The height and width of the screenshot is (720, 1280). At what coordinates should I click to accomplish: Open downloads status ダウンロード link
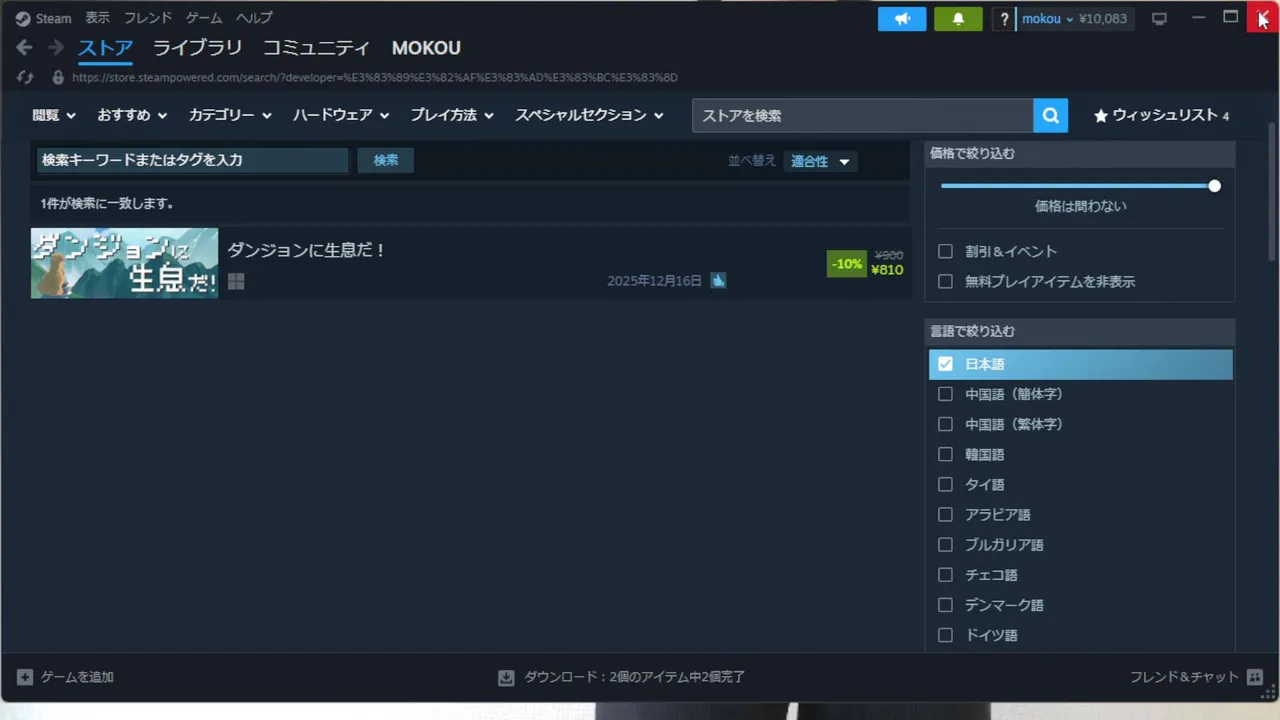(x=635, y=677)
